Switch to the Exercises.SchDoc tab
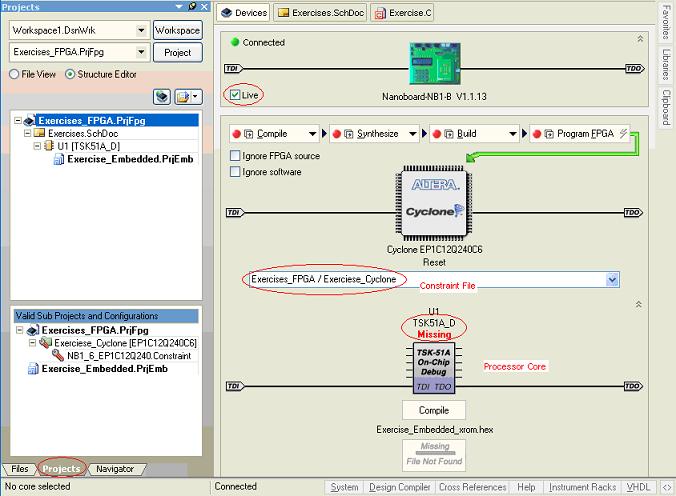676x496 pixels. coord(321,13)
